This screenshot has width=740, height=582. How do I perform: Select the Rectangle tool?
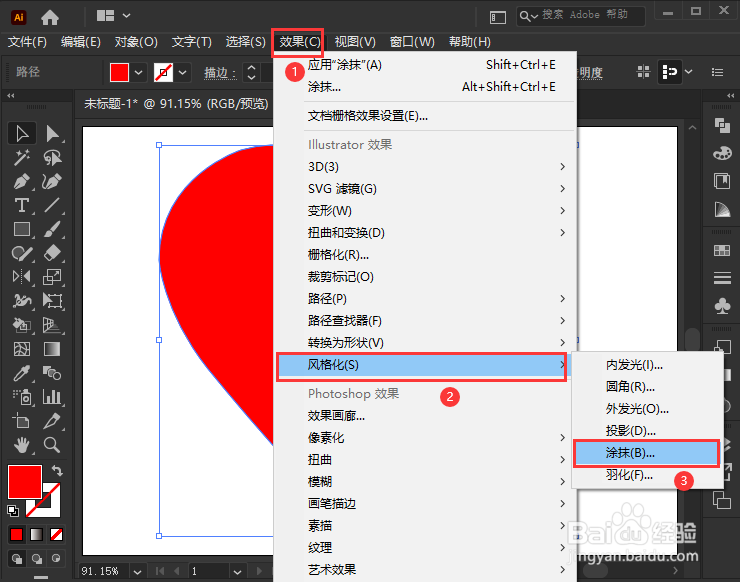point(22,230)
